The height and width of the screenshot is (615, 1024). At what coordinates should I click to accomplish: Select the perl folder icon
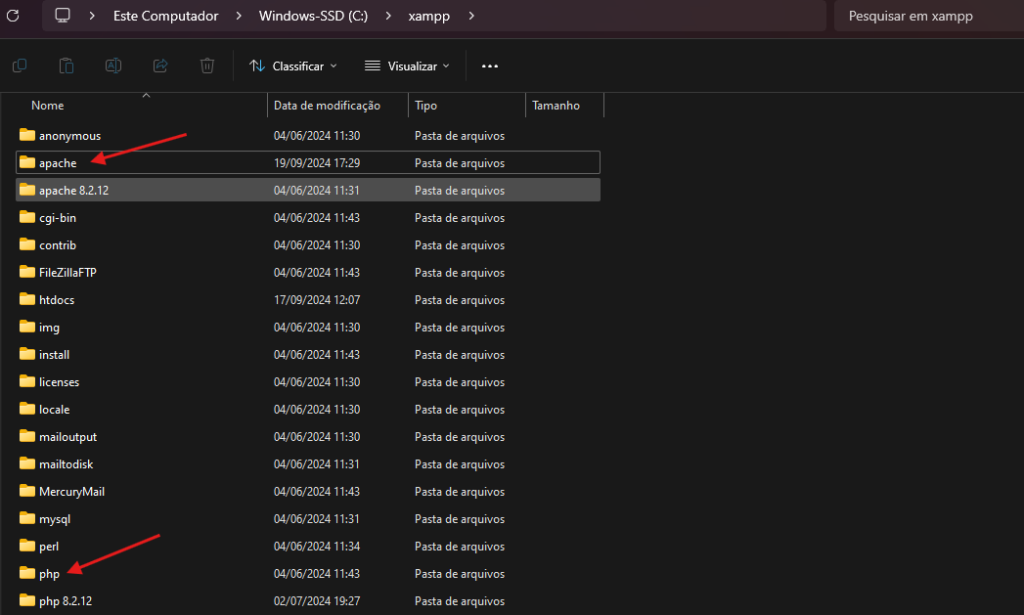coord(27,546)
